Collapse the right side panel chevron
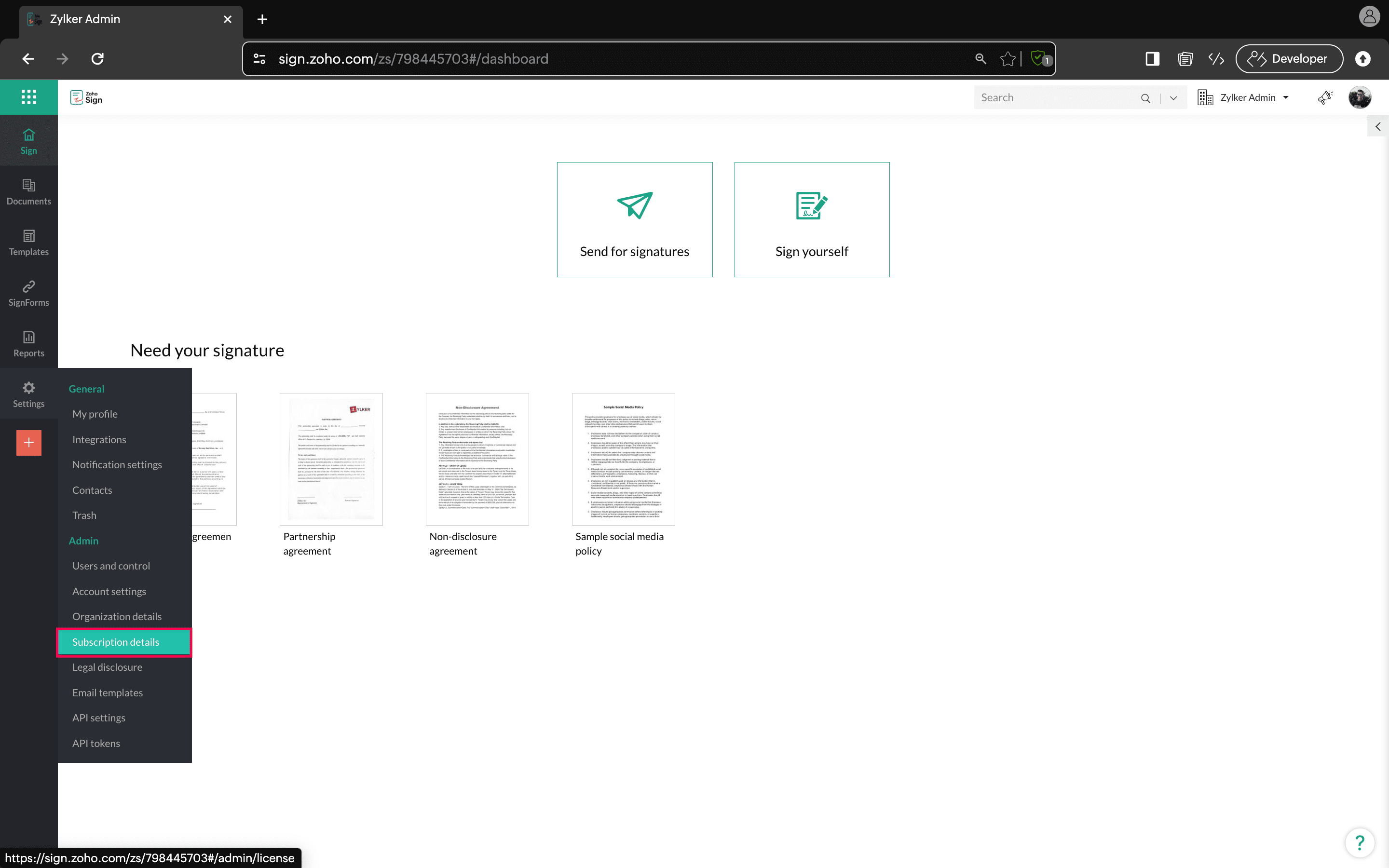The height and width of the screenshot is (868, 1389). pos(1377,127)
